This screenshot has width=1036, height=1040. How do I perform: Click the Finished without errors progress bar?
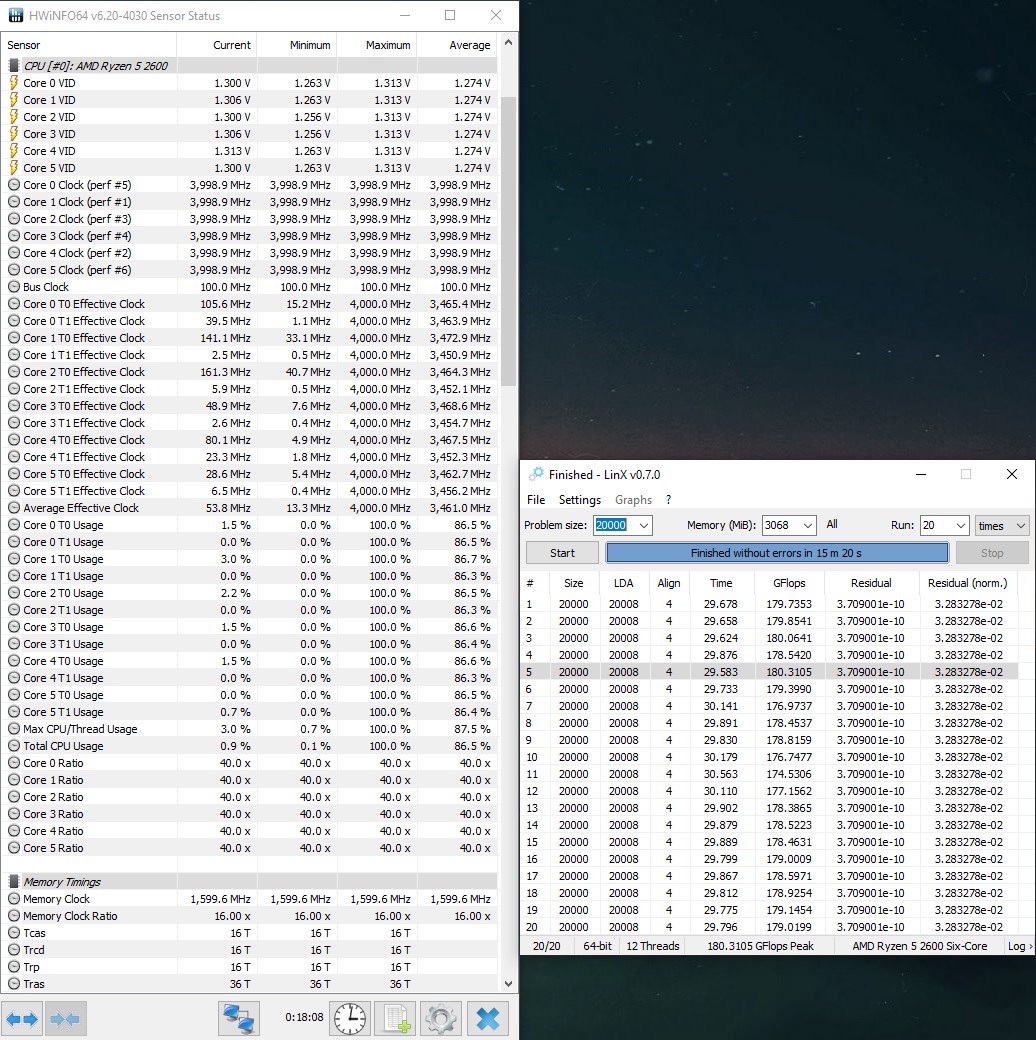pyautogui.click(x=777, y=552)
